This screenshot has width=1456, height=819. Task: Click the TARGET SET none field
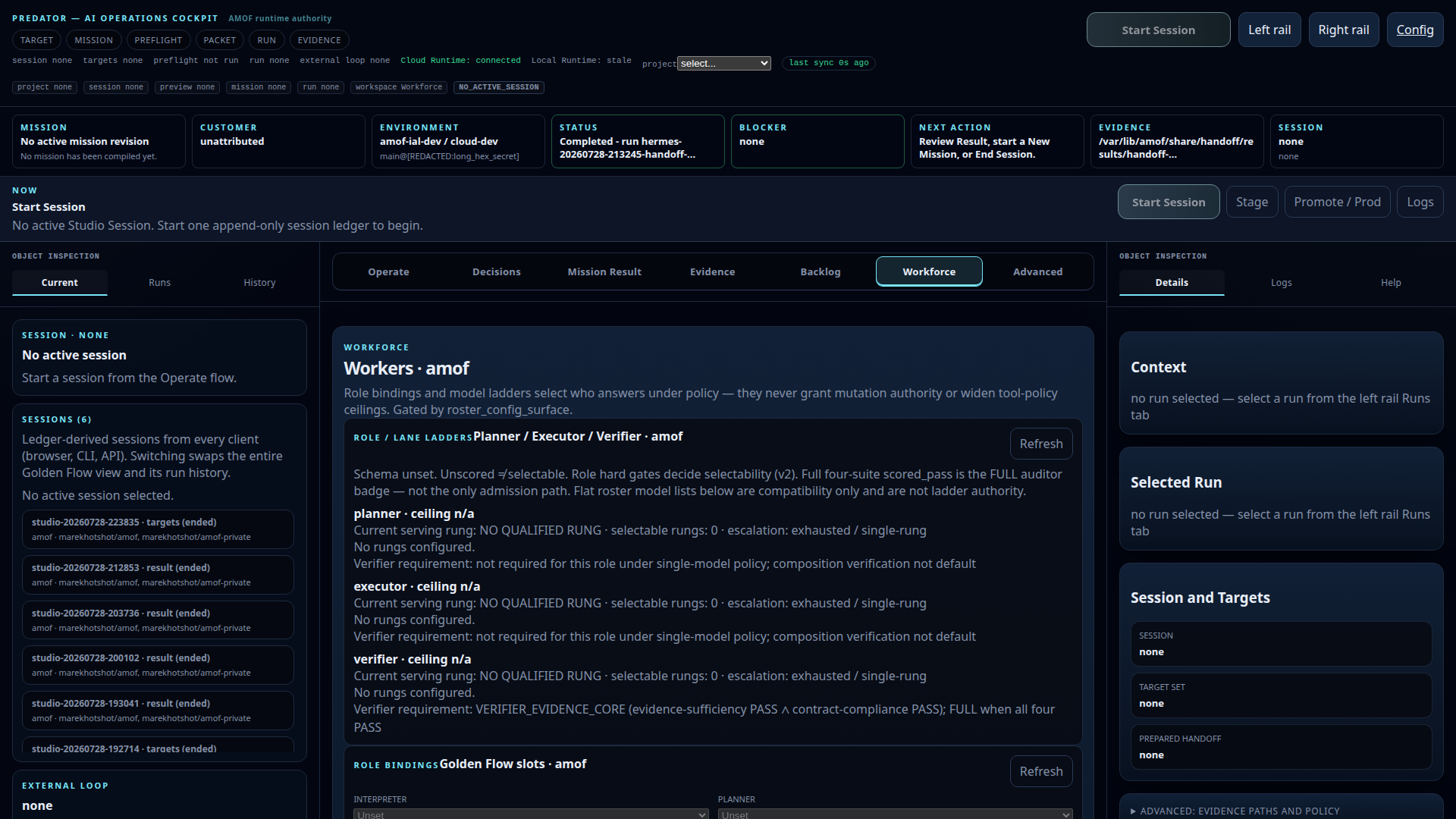[1281, 695]
